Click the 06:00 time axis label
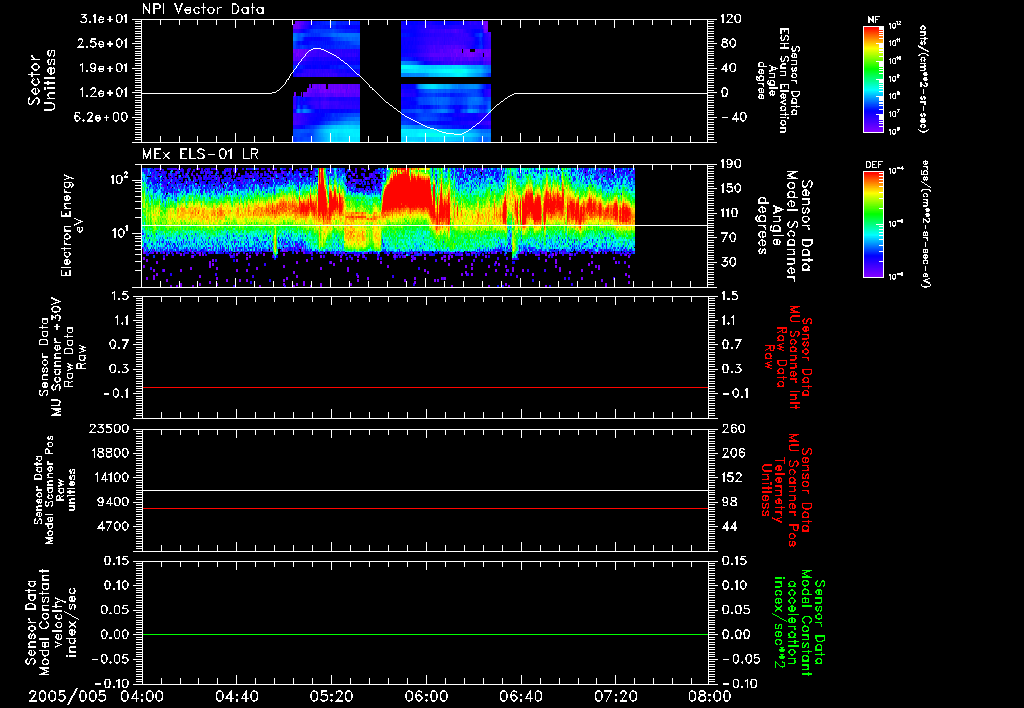The height and width of the screenshot is (708, 1024). [428, 695]
